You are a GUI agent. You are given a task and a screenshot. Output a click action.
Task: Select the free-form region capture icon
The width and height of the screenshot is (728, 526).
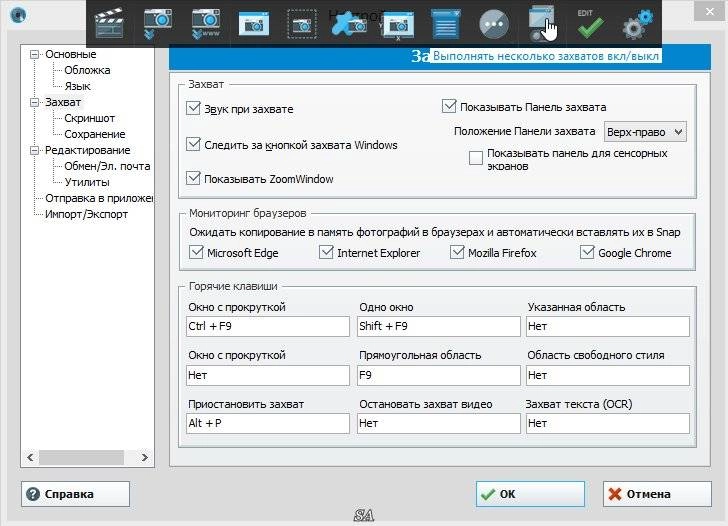[350, 24]
